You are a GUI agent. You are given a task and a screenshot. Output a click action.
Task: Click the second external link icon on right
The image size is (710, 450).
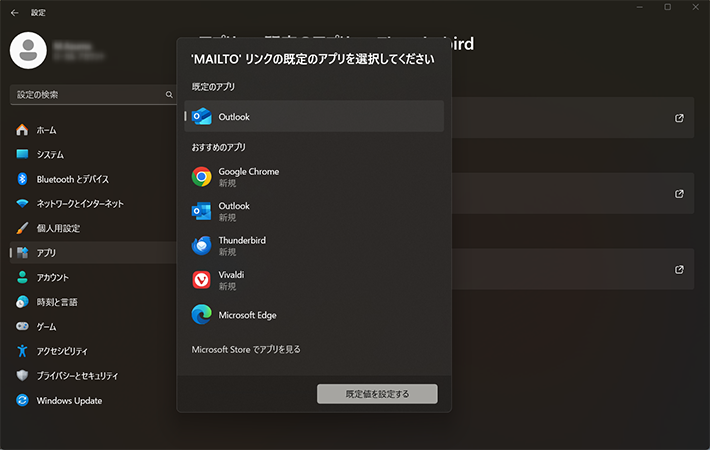pyautogui.click(x=679, y=194)
